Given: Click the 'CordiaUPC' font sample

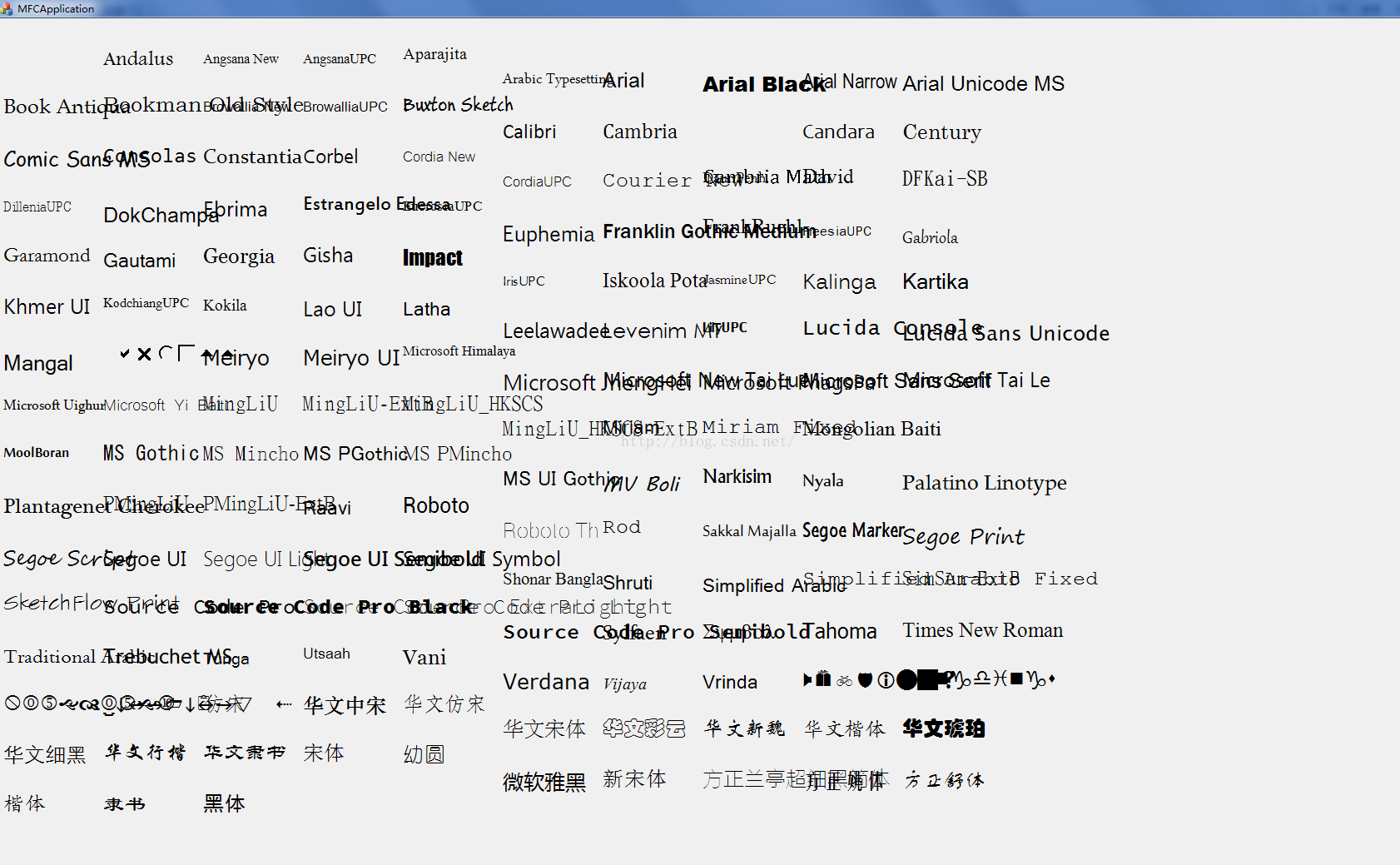Looking at the screenshot, I should tap(537, 181).
